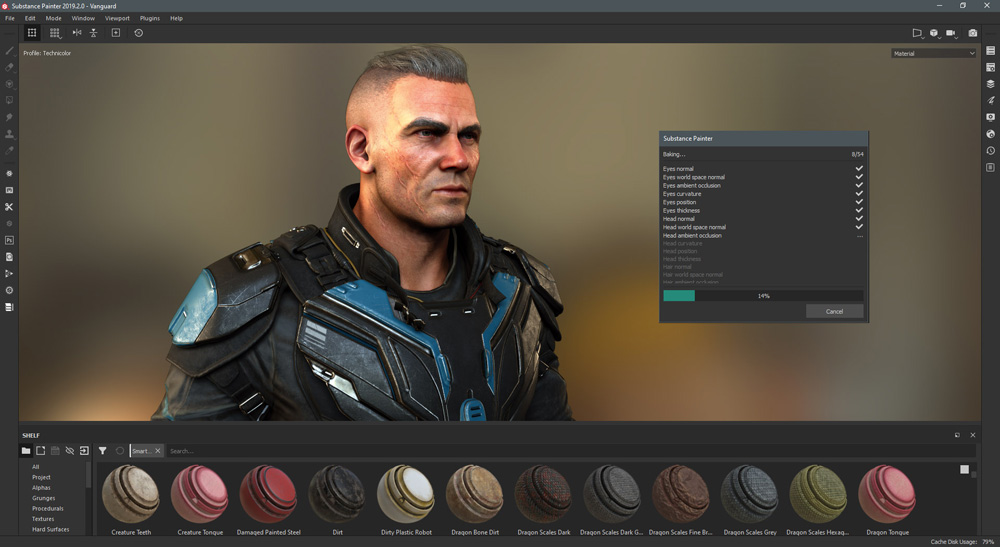Open the Material channel dropdown

(x=934, y=54)
